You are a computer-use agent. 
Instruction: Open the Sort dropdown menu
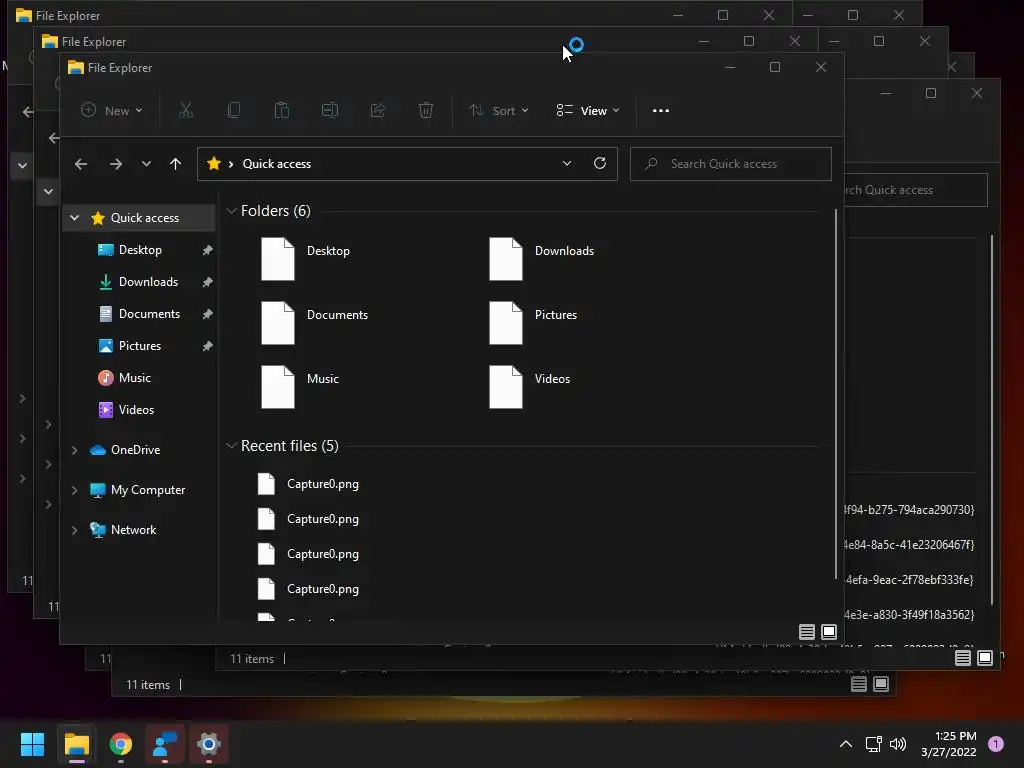click(x=498, y=110)
